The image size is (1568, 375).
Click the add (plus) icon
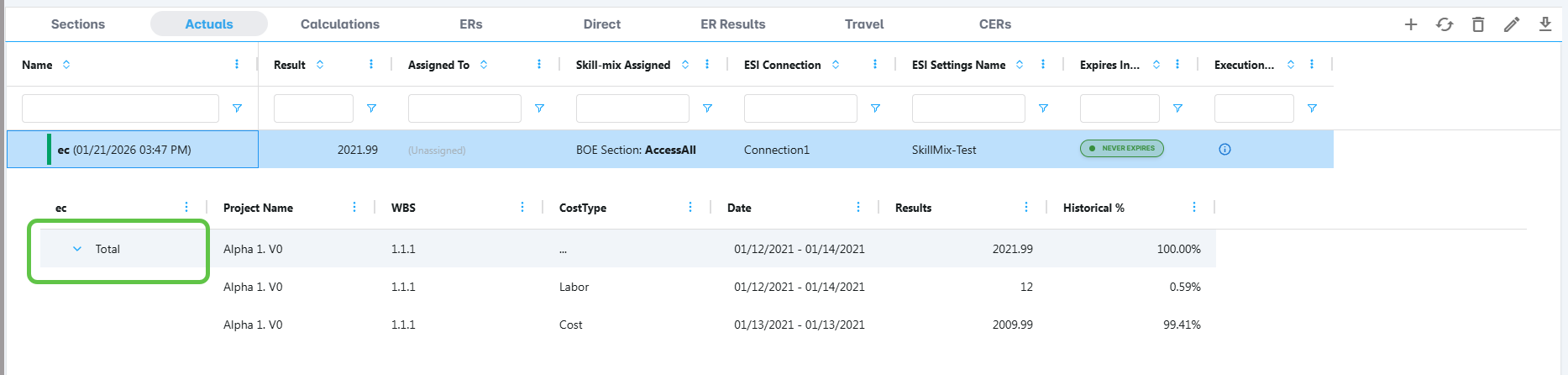(1411, 24)
